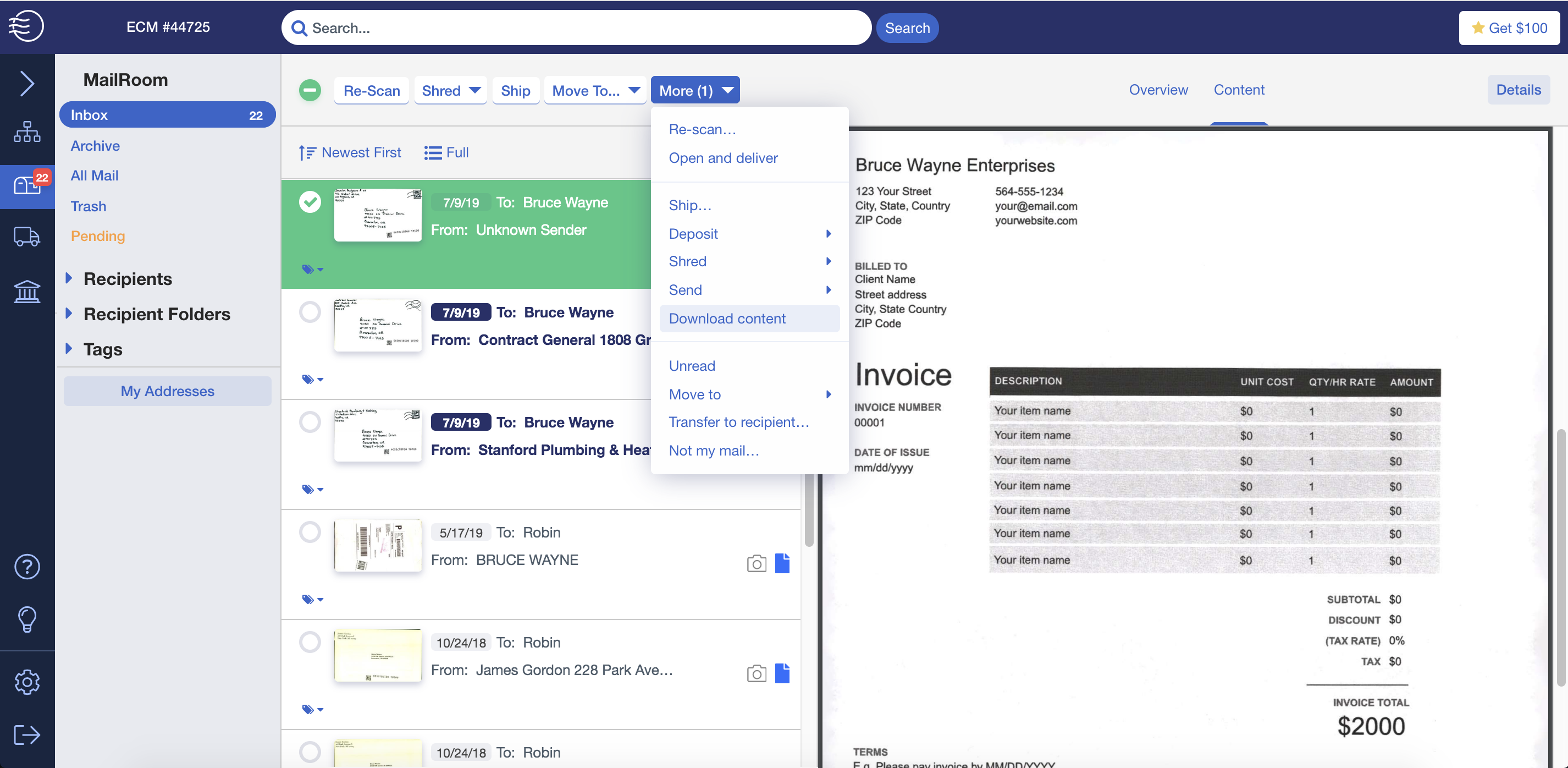Viewport: 1568px width, 768px height.
Task: Open the settings gear icon
Action: coord(27,682)
